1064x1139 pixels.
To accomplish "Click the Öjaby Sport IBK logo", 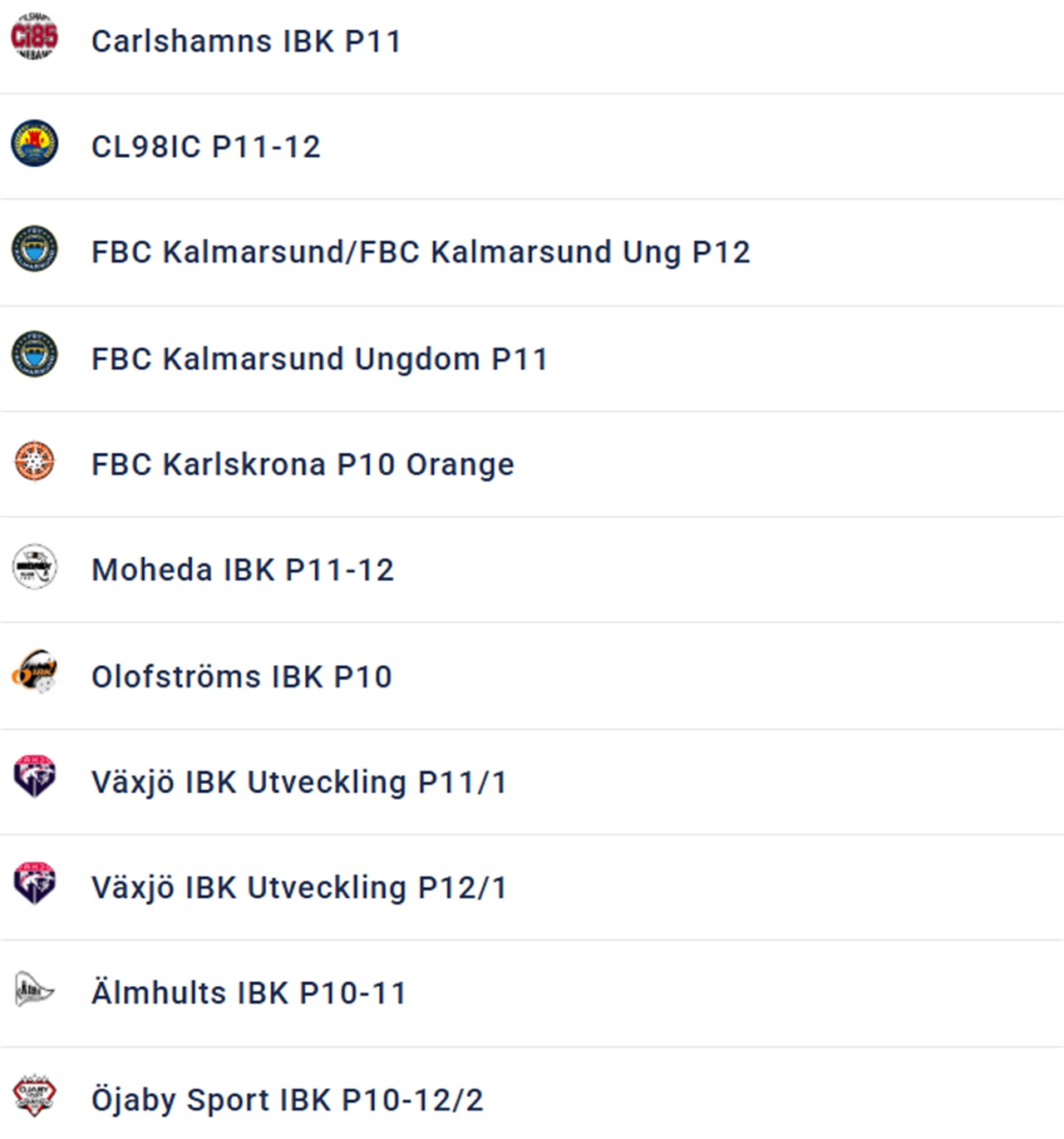I will point(34,1094).
